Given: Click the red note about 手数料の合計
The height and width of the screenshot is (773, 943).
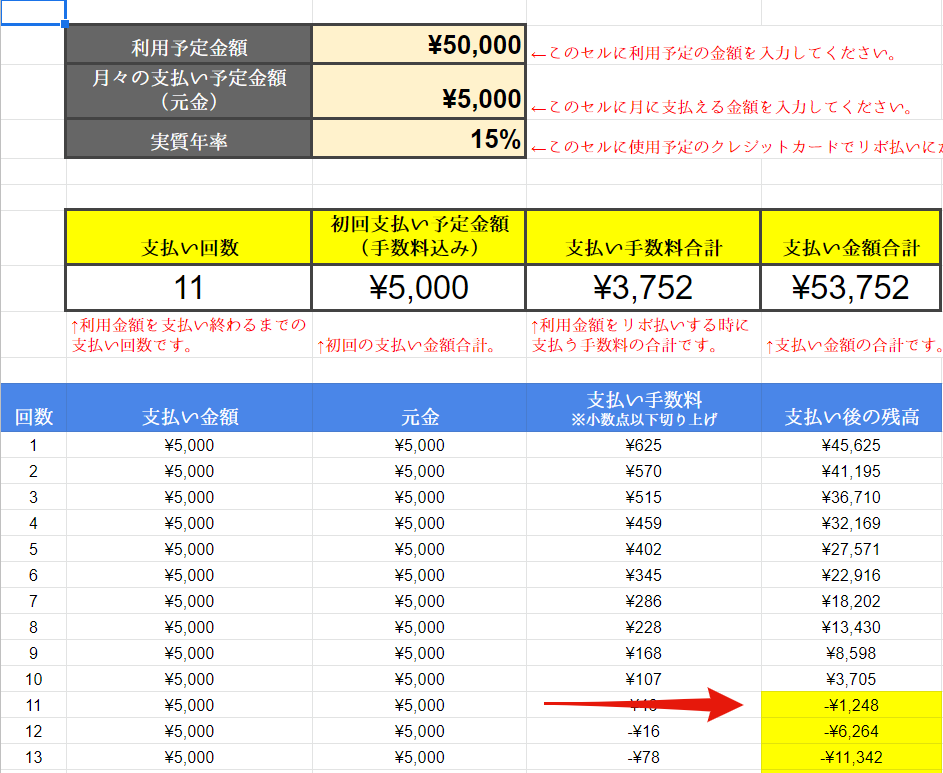Looking at the screenshot, I should [x=639, y=334].
